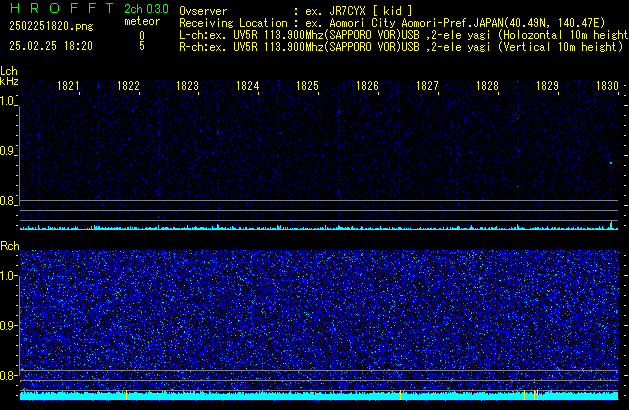Click the yellow Rch marker between 1826 and 1827

point(400,395)
